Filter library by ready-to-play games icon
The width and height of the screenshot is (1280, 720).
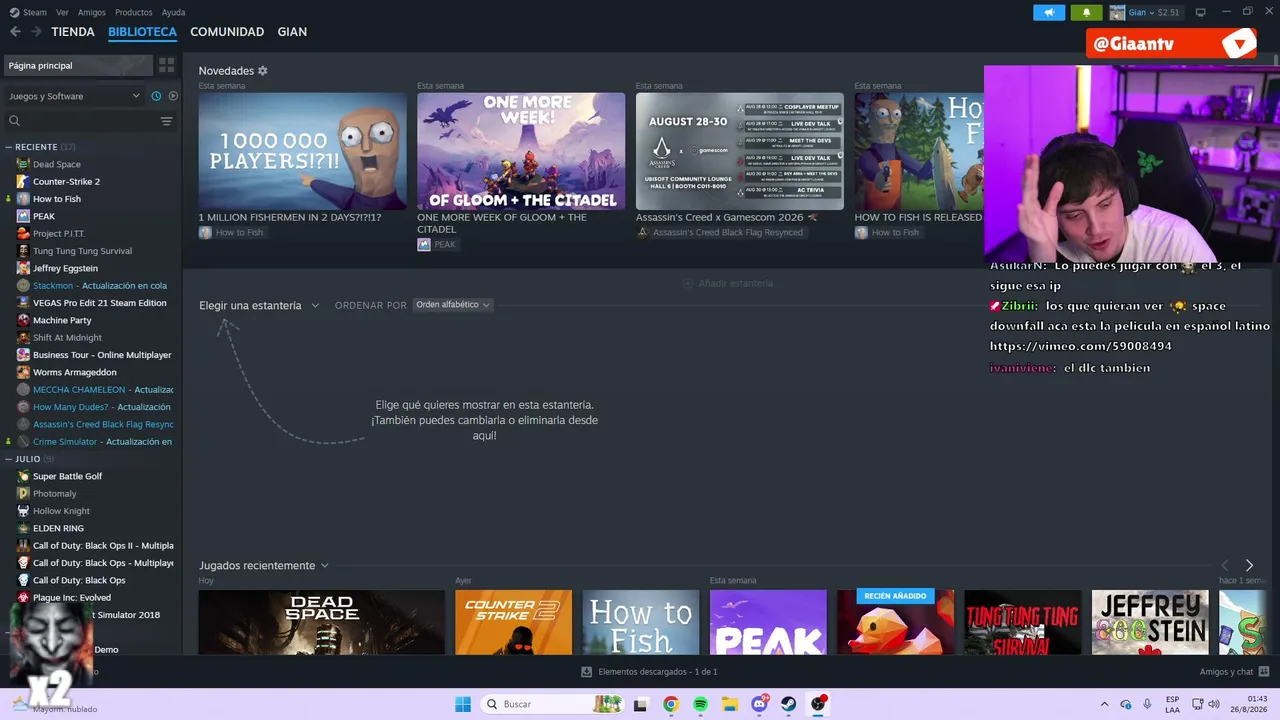173,96
